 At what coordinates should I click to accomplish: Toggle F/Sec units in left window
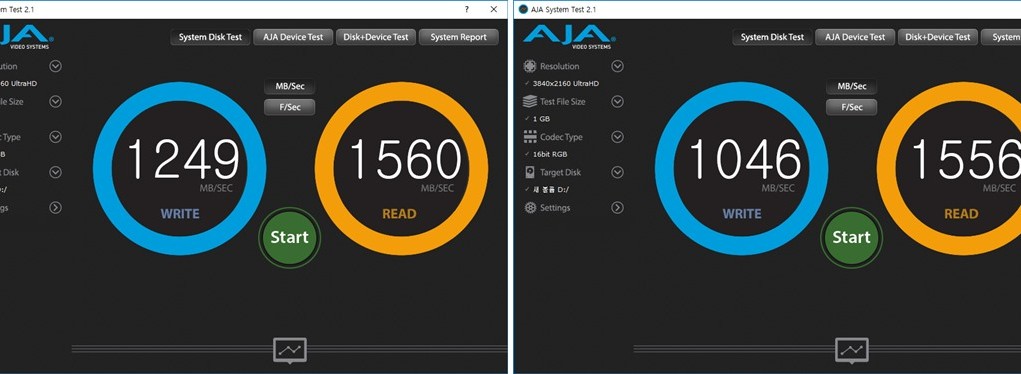point(290,107)
